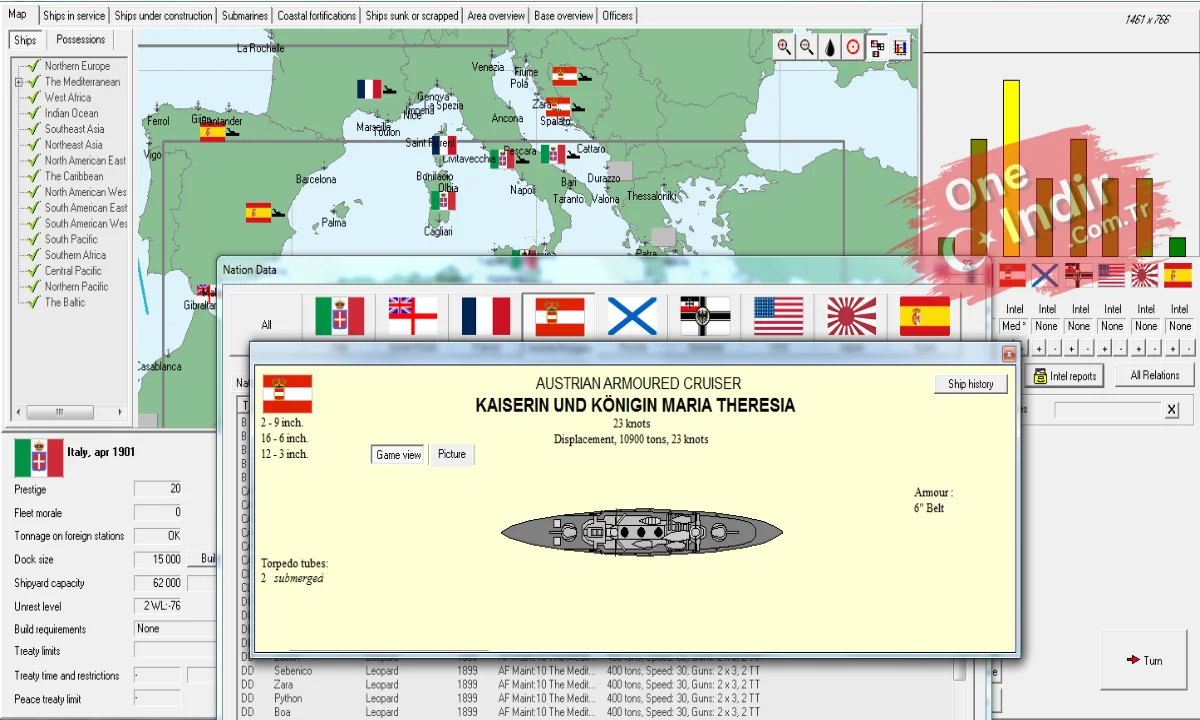The height and width of the screenshot is (720, 1200).
Task: Click the area tree horizontal scrollbar
Action: (x=70, y=412)
